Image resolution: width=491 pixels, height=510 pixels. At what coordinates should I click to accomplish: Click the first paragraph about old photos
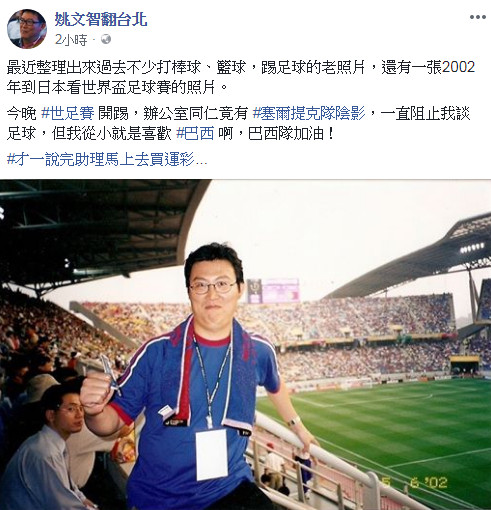click(241, 77)
